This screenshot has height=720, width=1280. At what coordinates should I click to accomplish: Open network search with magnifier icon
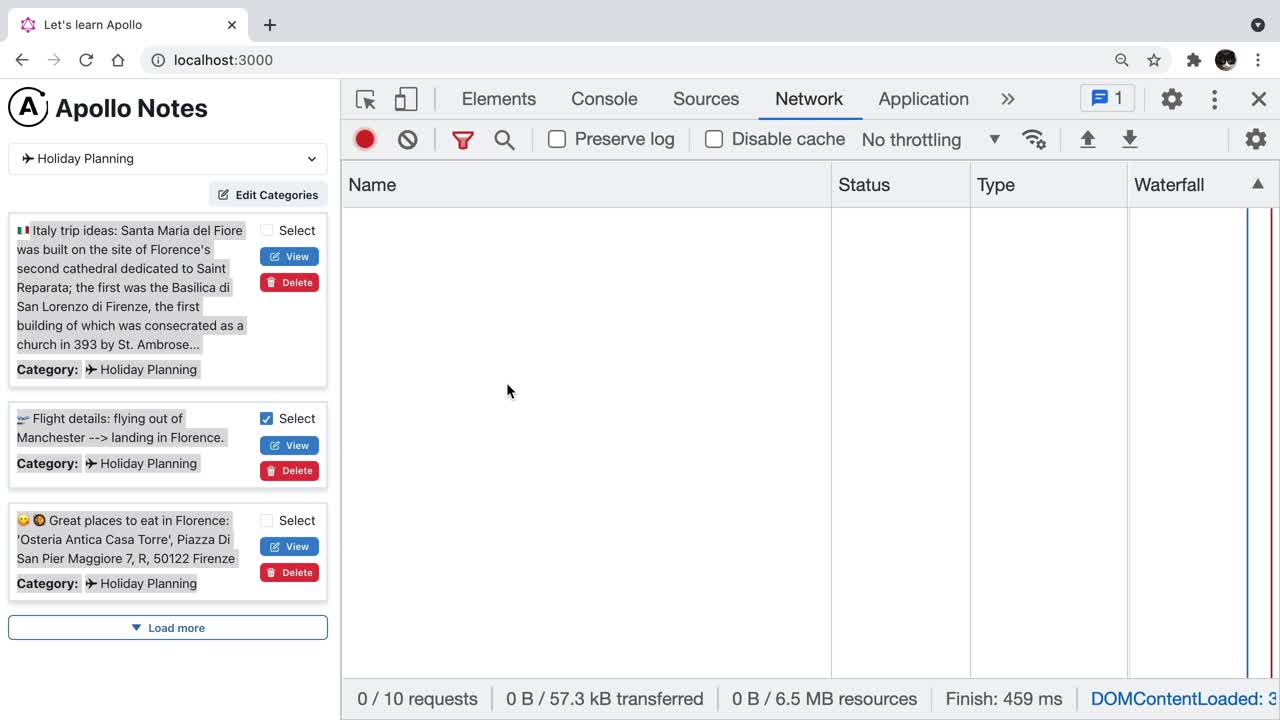click(504, 139)
